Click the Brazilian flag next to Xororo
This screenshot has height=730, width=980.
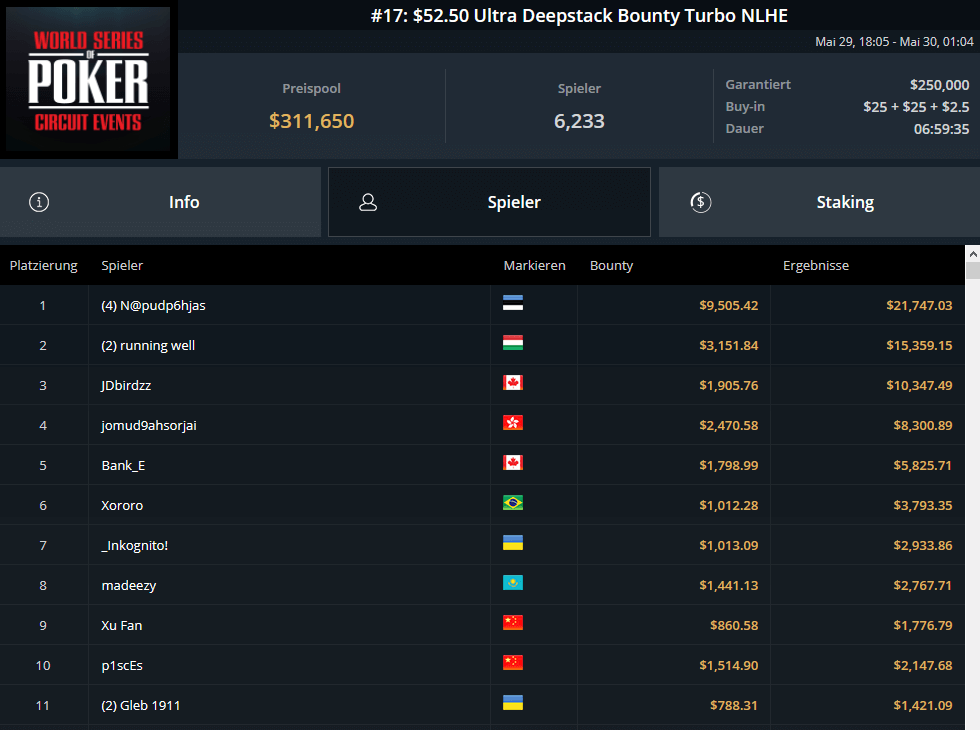513,504
